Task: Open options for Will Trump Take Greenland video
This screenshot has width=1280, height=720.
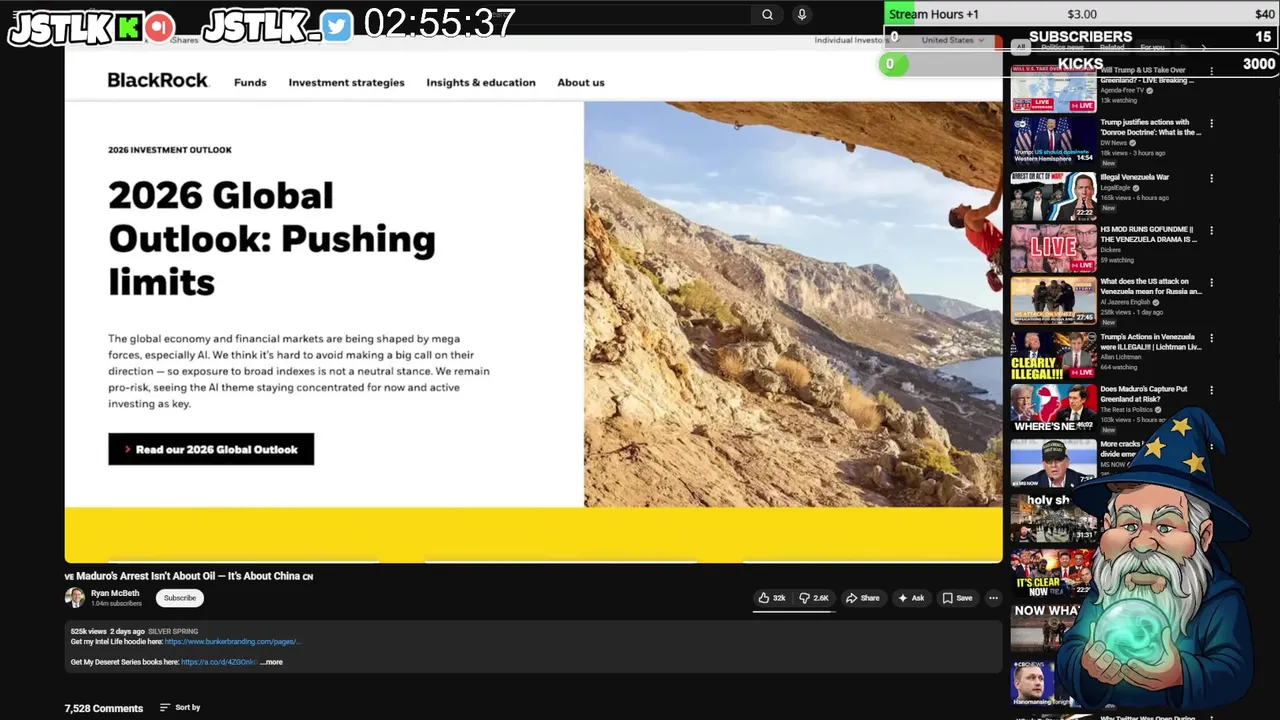Action: [x=1211, y=72]
